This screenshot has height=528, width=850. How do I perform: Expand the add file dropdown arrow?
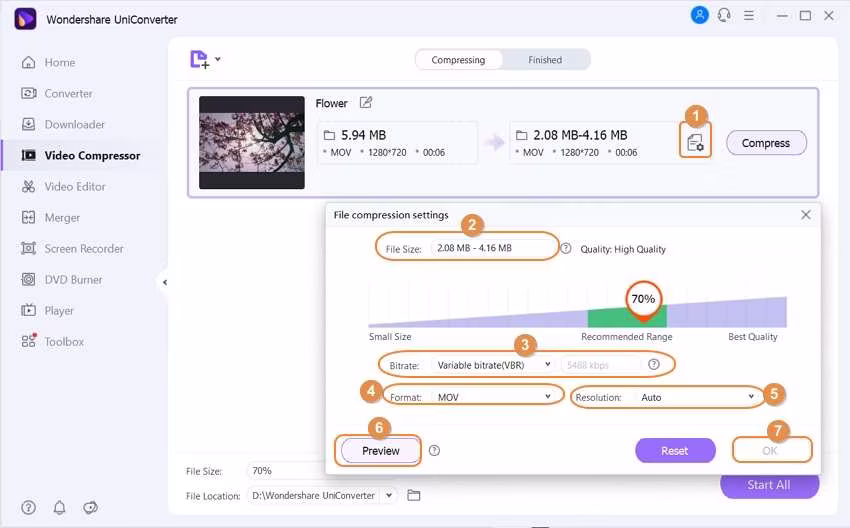click(x=218, y=59)
